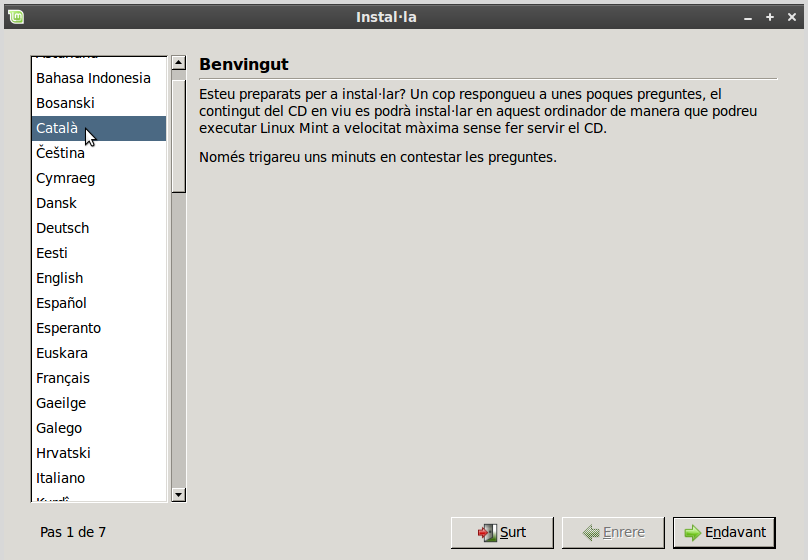Maximize the Instal·la window with plus button
Image resolution: width=808 pixels, height=560 pixels.
770,17
